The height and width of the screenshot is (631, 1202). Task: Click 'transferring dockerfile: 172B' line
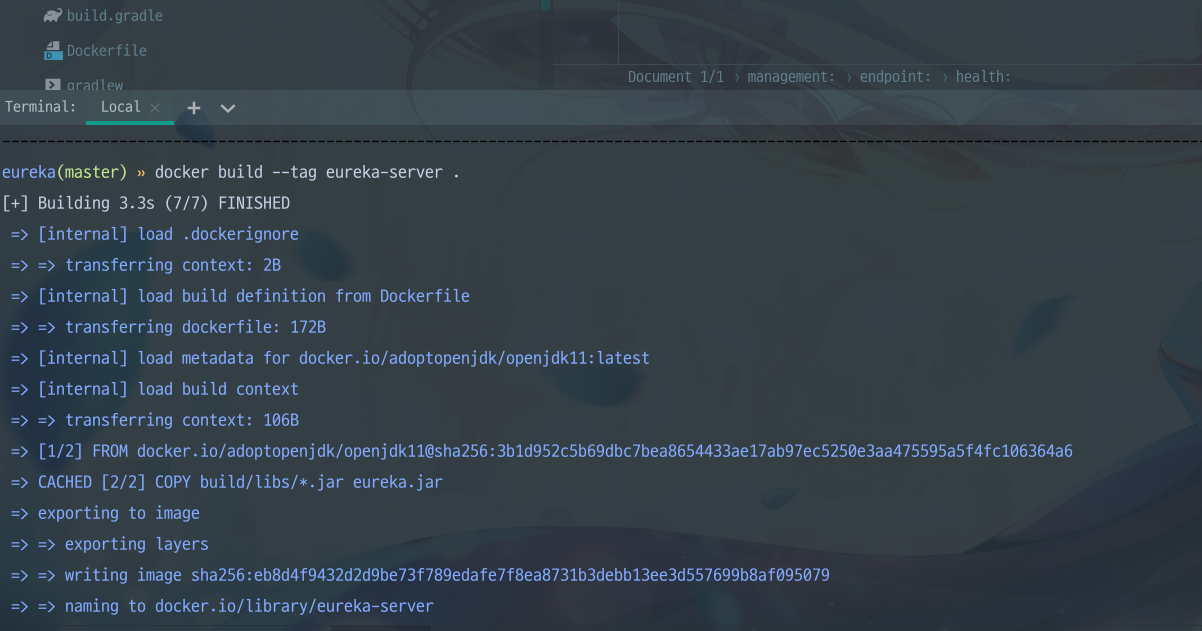[x=168, y=327]
